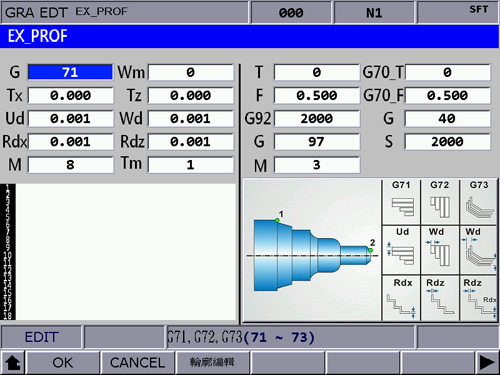Edit the G92 field showing 2000
500x375 pixels.
(317, 119)
